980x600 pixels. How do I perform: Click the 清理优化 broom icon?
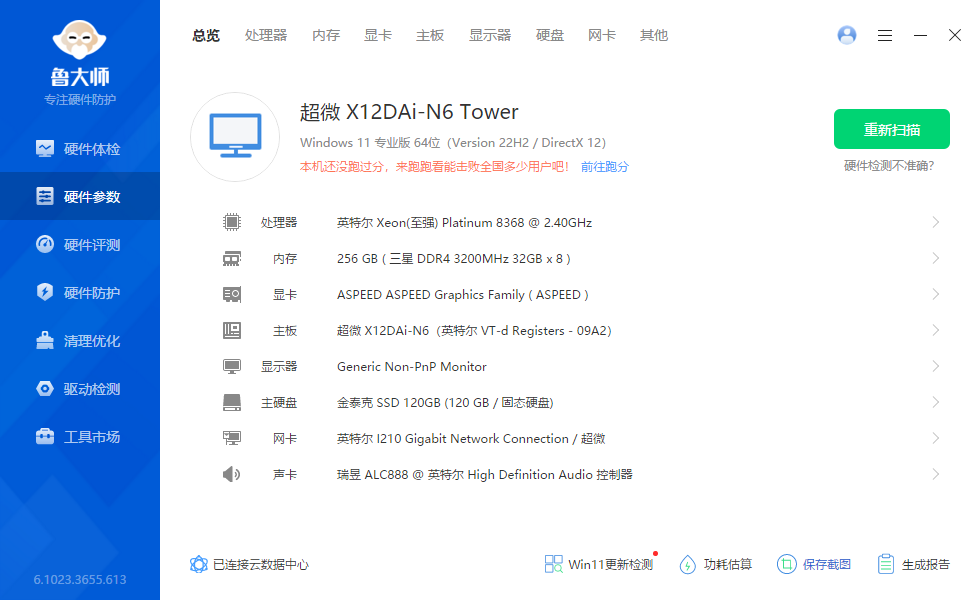click(45, 340)
